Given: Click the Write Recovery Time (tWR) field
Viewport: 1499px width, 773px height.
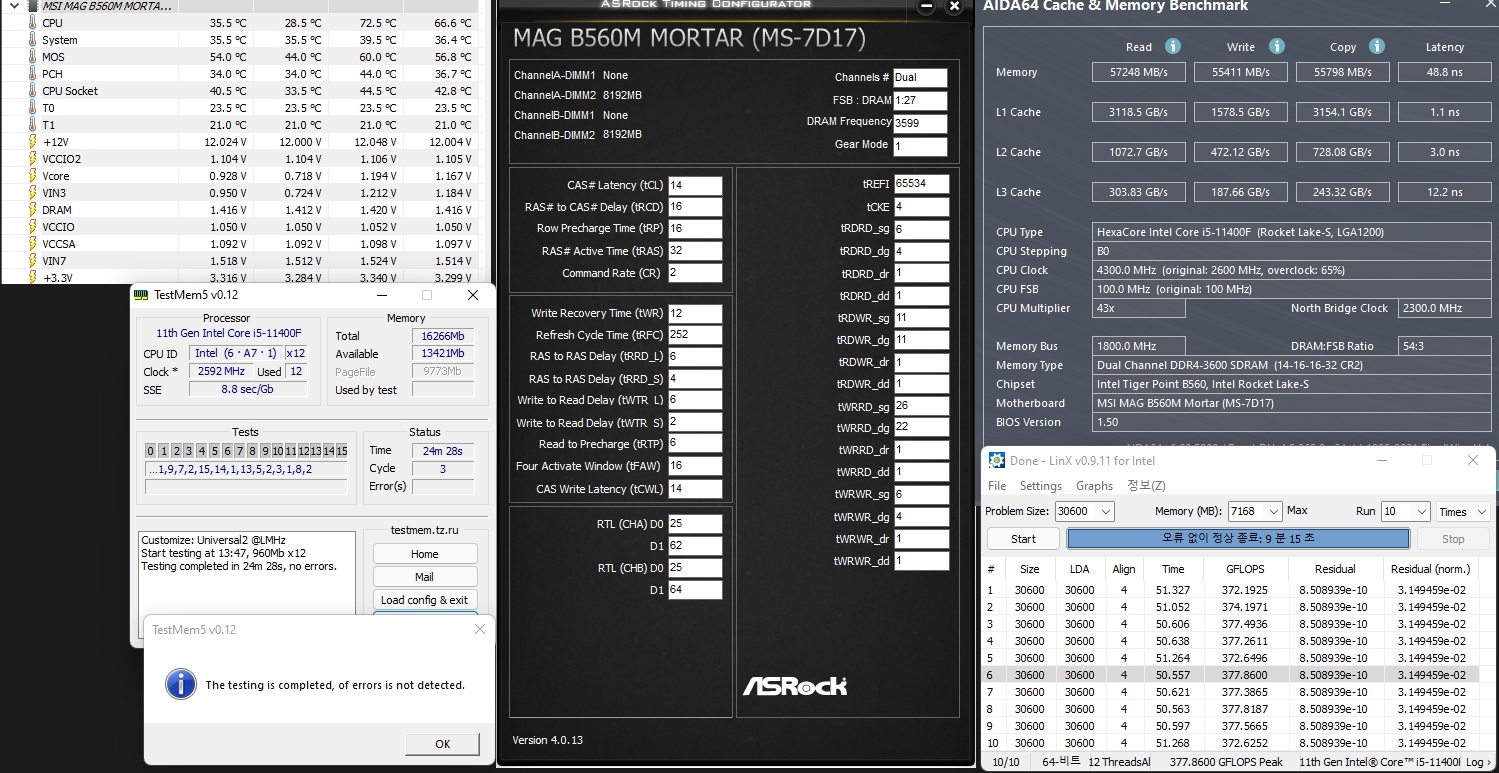Looking at the screenshot, I should click(695, 313).
